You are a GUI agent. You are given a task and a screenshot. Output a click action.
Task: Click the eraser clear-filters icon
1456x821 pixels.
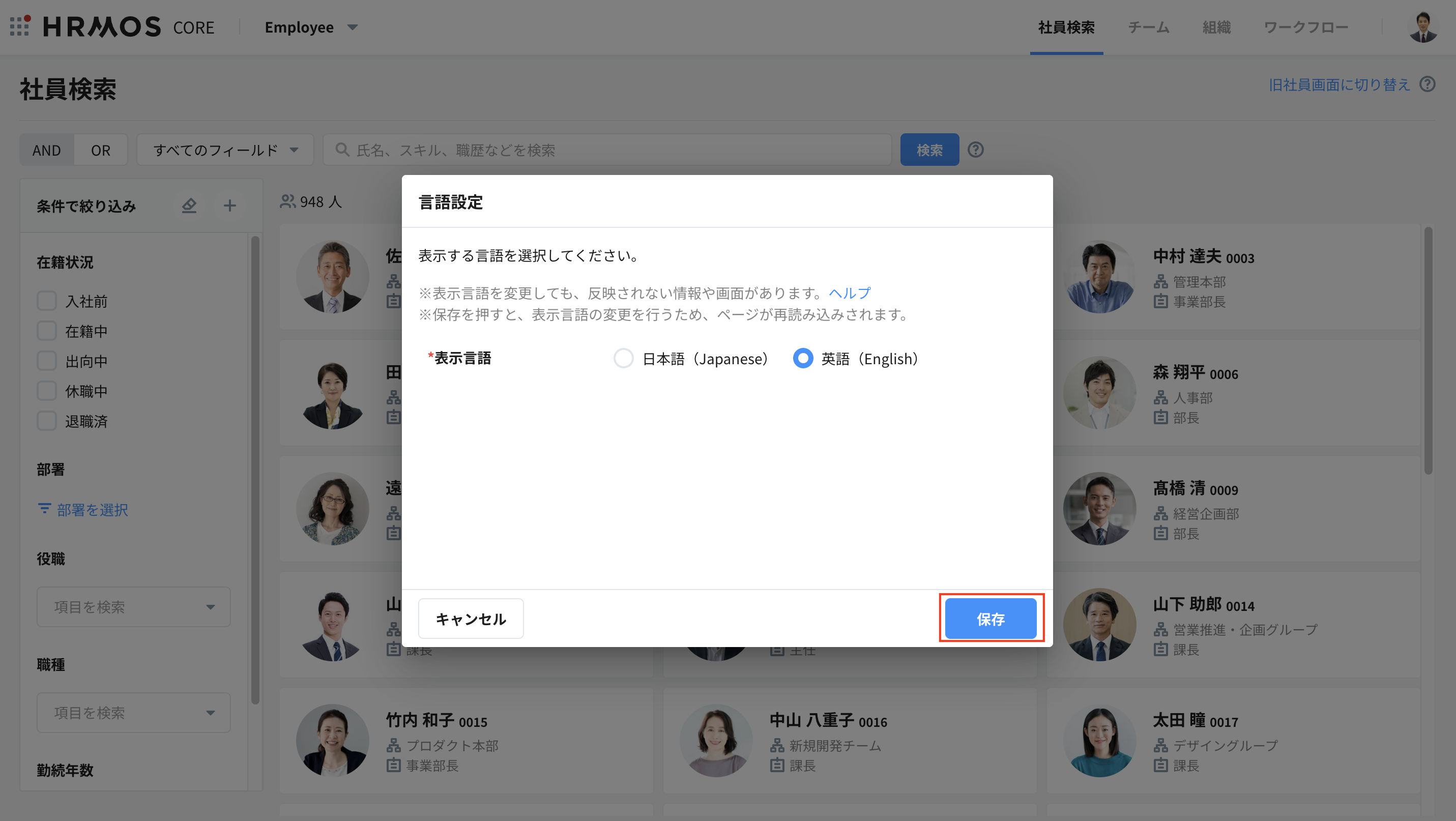point(189,206)
